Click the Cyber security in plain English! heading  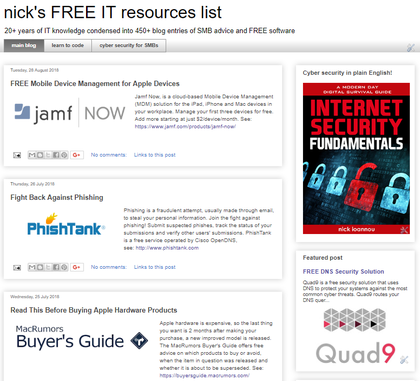[347, 73]
